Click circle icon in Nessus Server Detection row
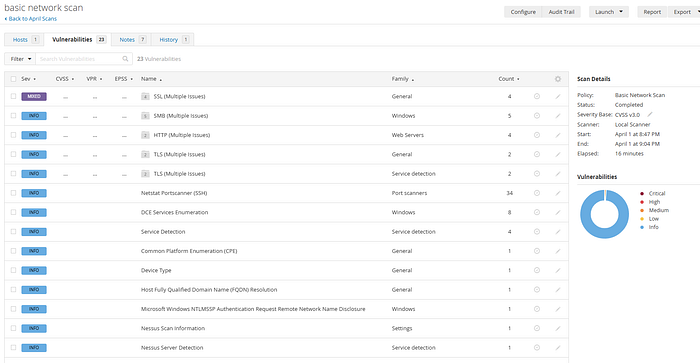Viewport: 700px width, 363px height. (537, 347)
